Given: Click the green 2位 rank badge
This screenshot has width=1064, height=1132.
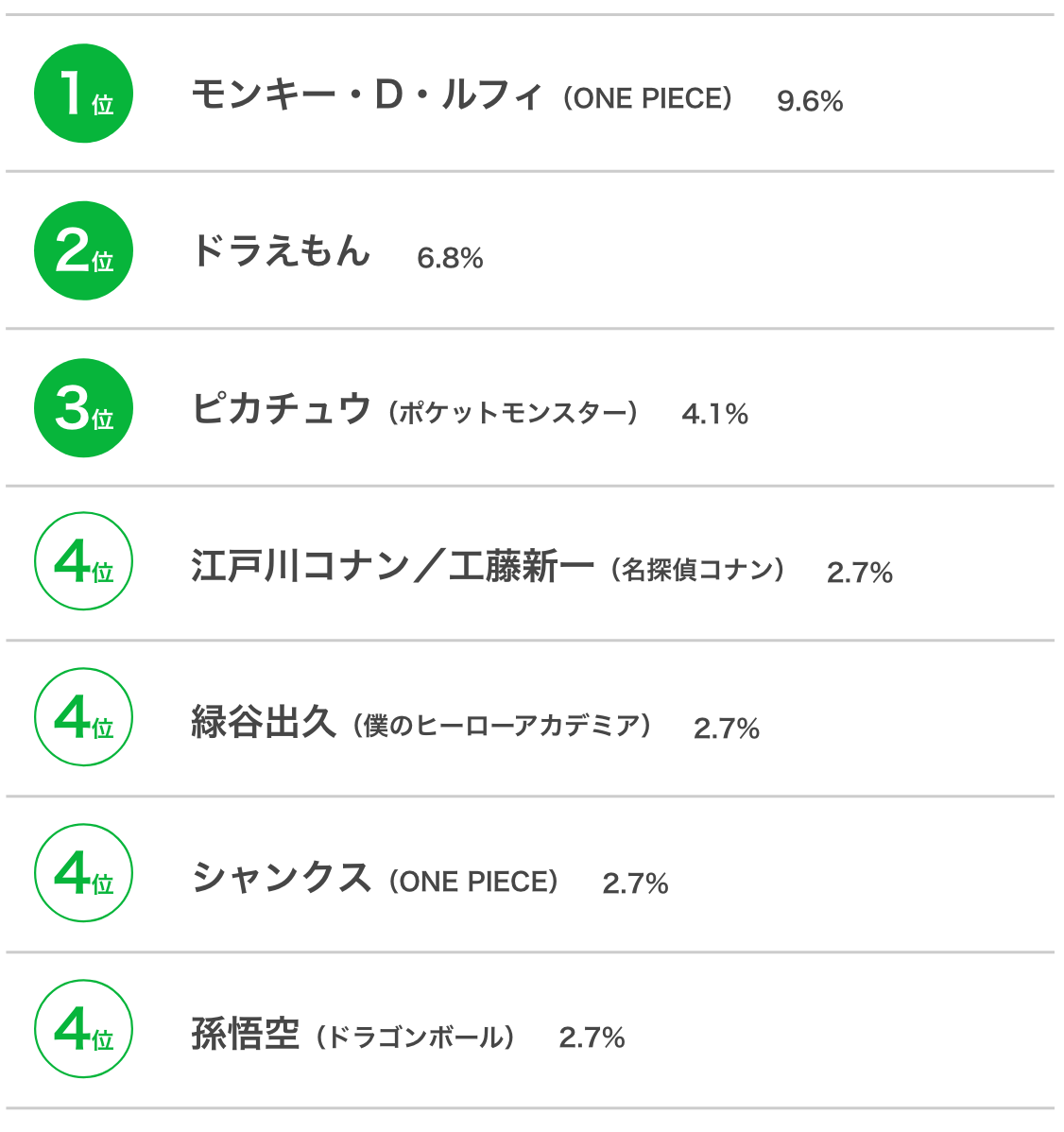Looking at the screenshot, I should point(84,250).
